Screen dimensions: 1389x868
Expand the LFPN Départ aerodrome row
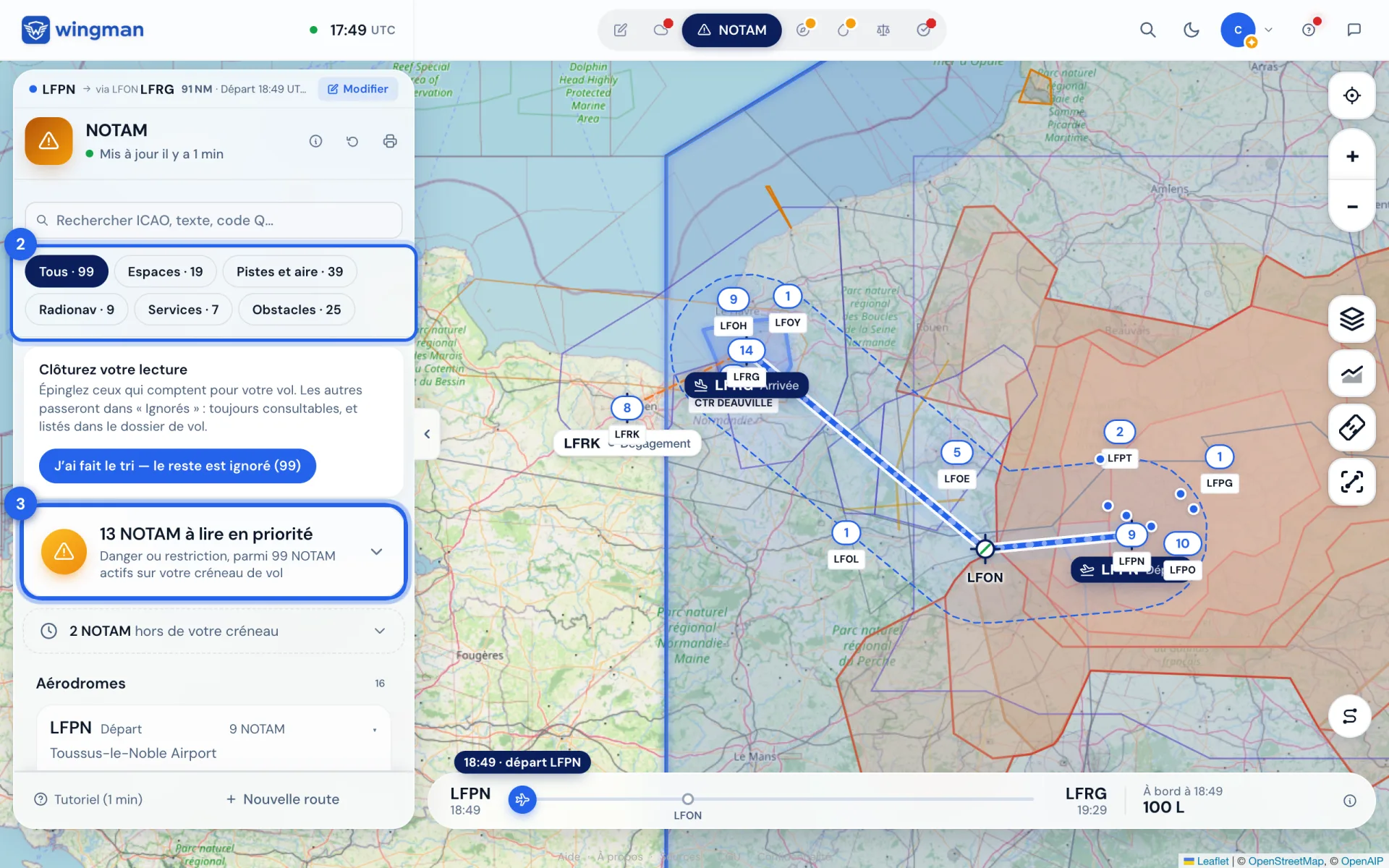click(x=213, y=739)
